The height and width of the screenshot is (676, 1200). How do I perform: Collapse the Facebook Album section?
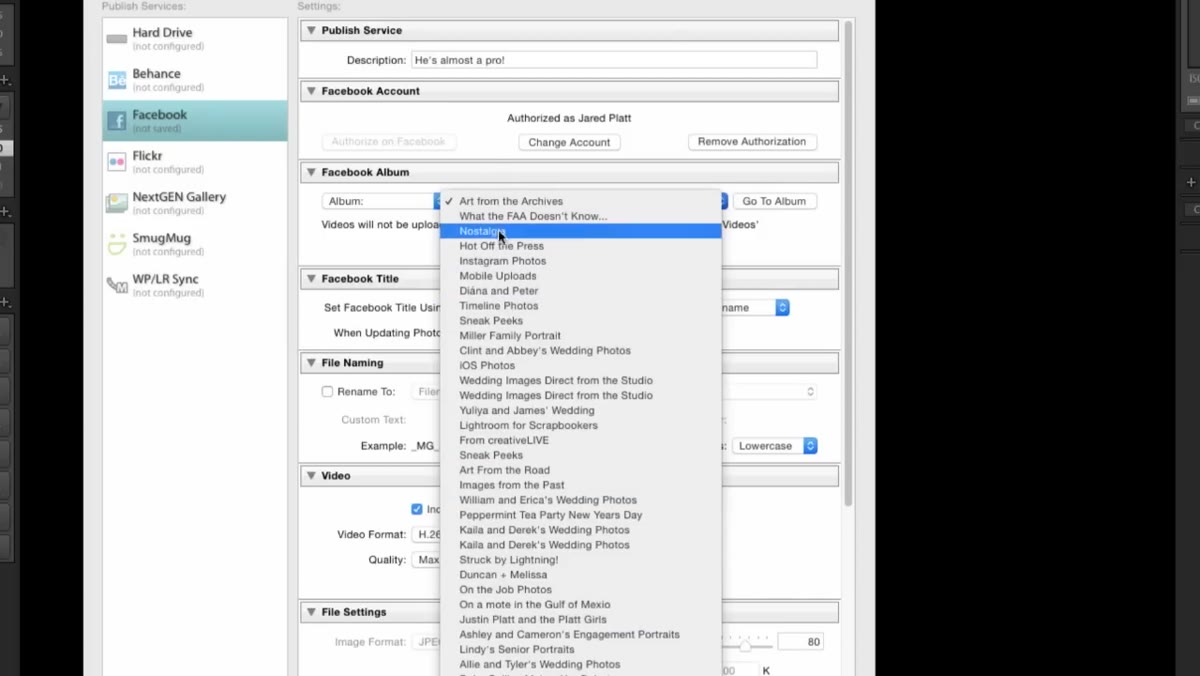tap(311, 172)
